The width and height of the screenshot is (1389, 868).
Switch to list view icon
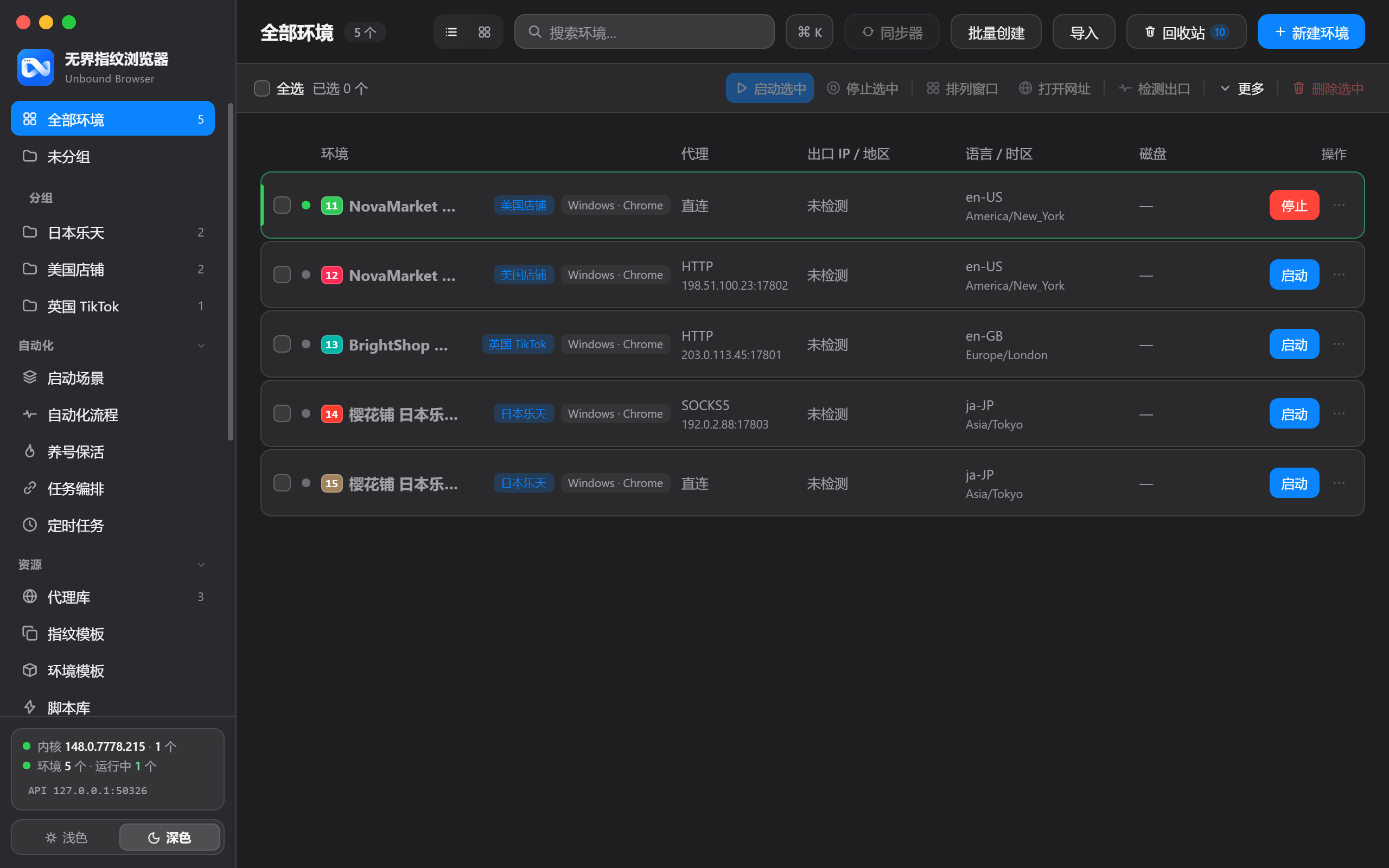pos(451,32)
